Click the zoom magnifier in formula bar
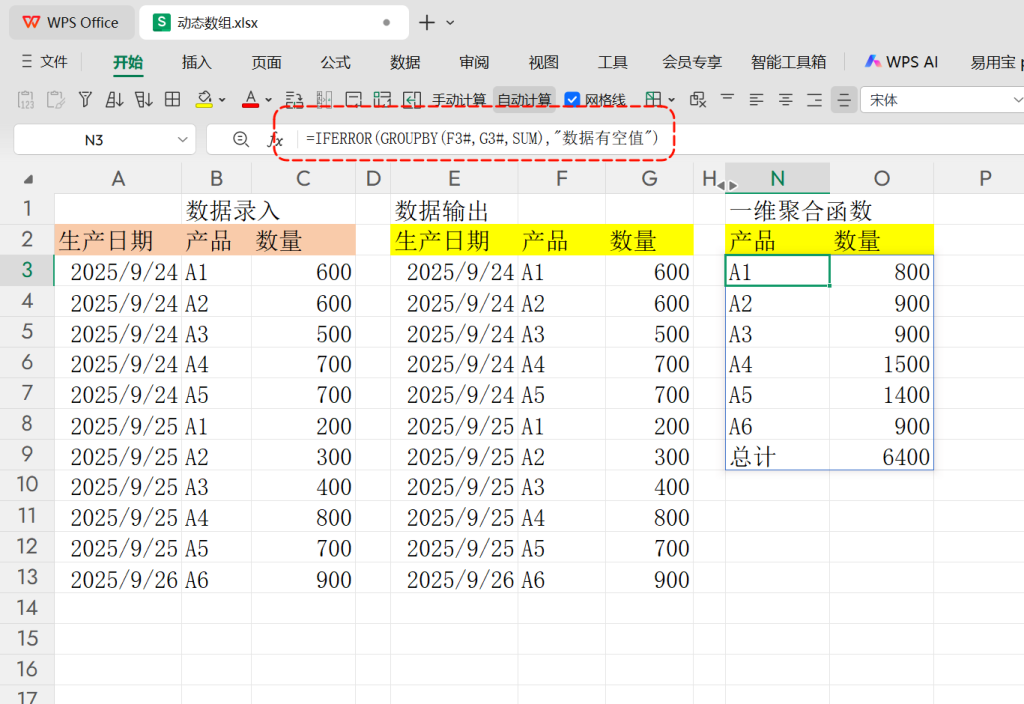 point(241,139)
